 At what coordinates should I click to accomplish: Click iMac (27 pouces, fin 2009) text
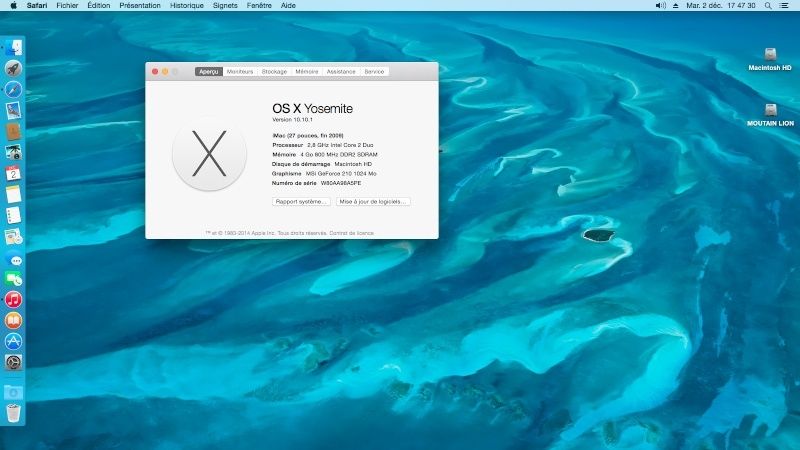click(x=308, y=136)
